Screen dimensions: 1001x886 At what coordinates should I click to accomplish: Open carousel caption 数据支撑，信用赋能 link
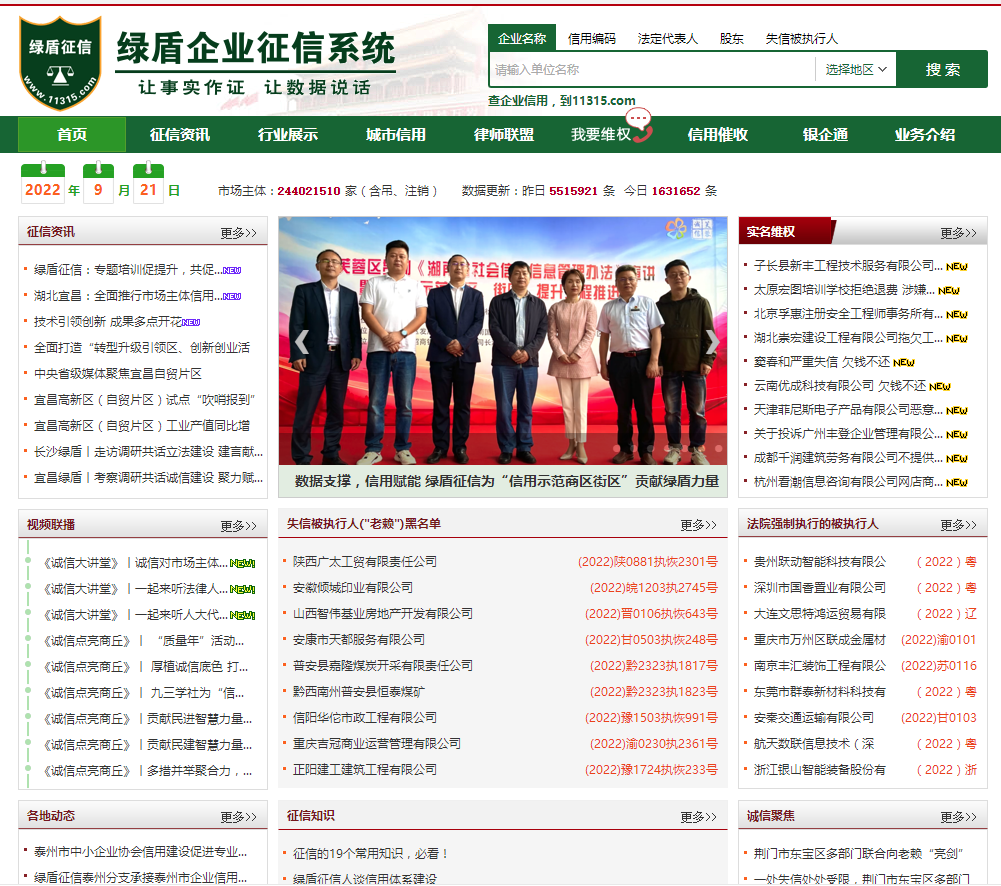click(x=506, y=481)
